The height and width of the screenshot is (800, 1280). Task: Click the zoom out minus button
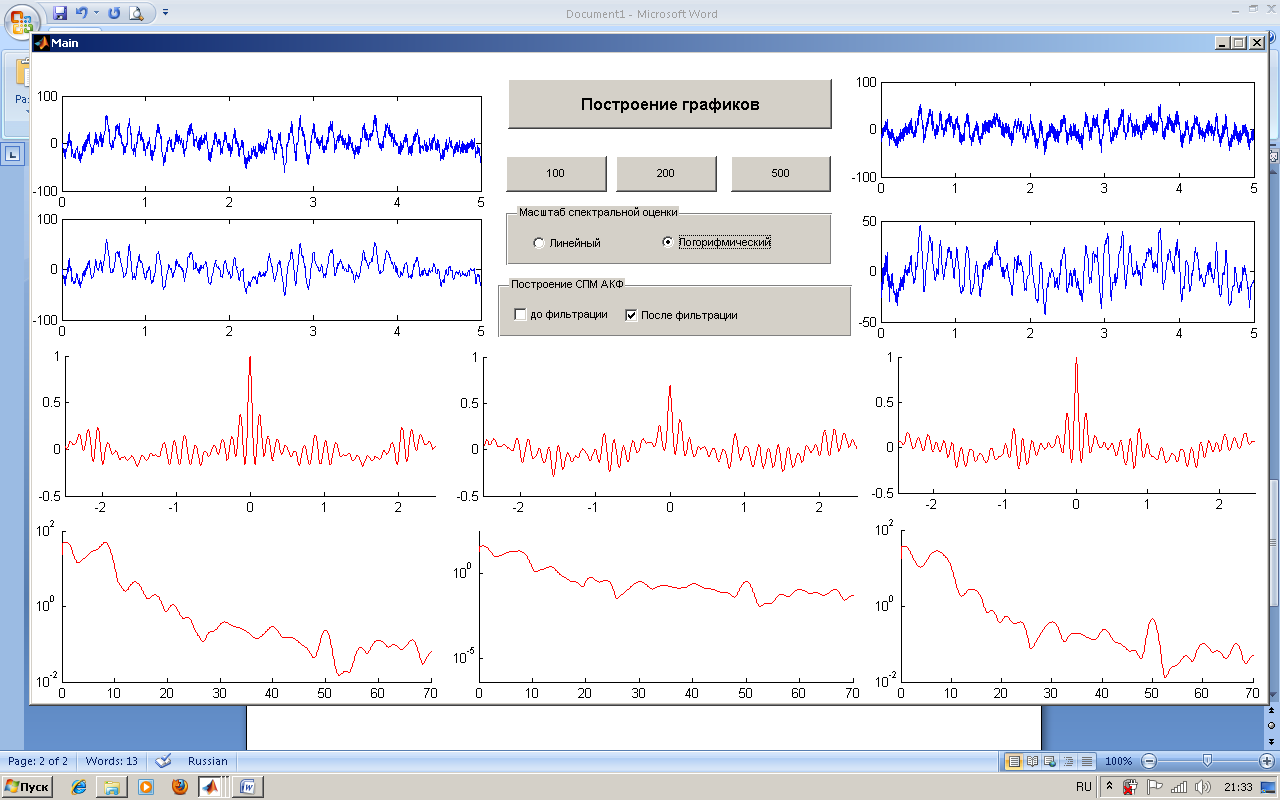coord(1150,761)
